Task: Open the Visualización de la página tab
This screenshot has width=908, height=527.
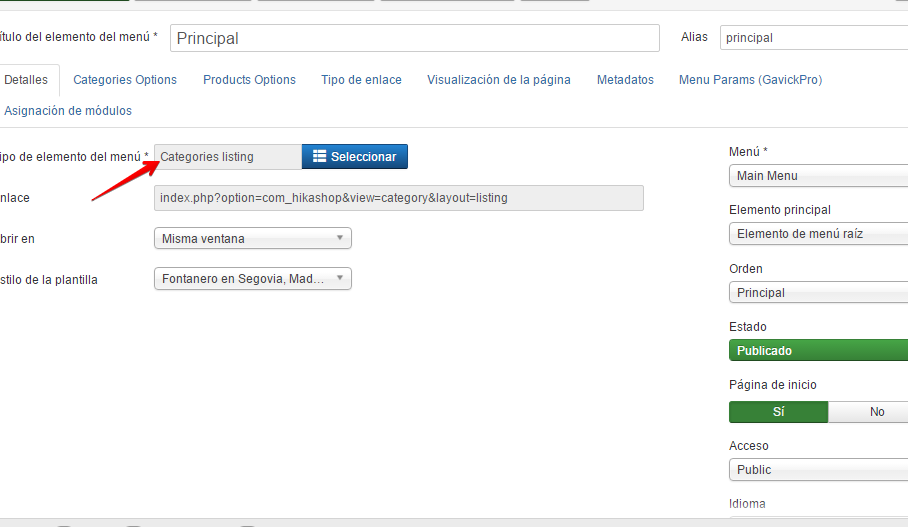Action: (x=499, y=80)
